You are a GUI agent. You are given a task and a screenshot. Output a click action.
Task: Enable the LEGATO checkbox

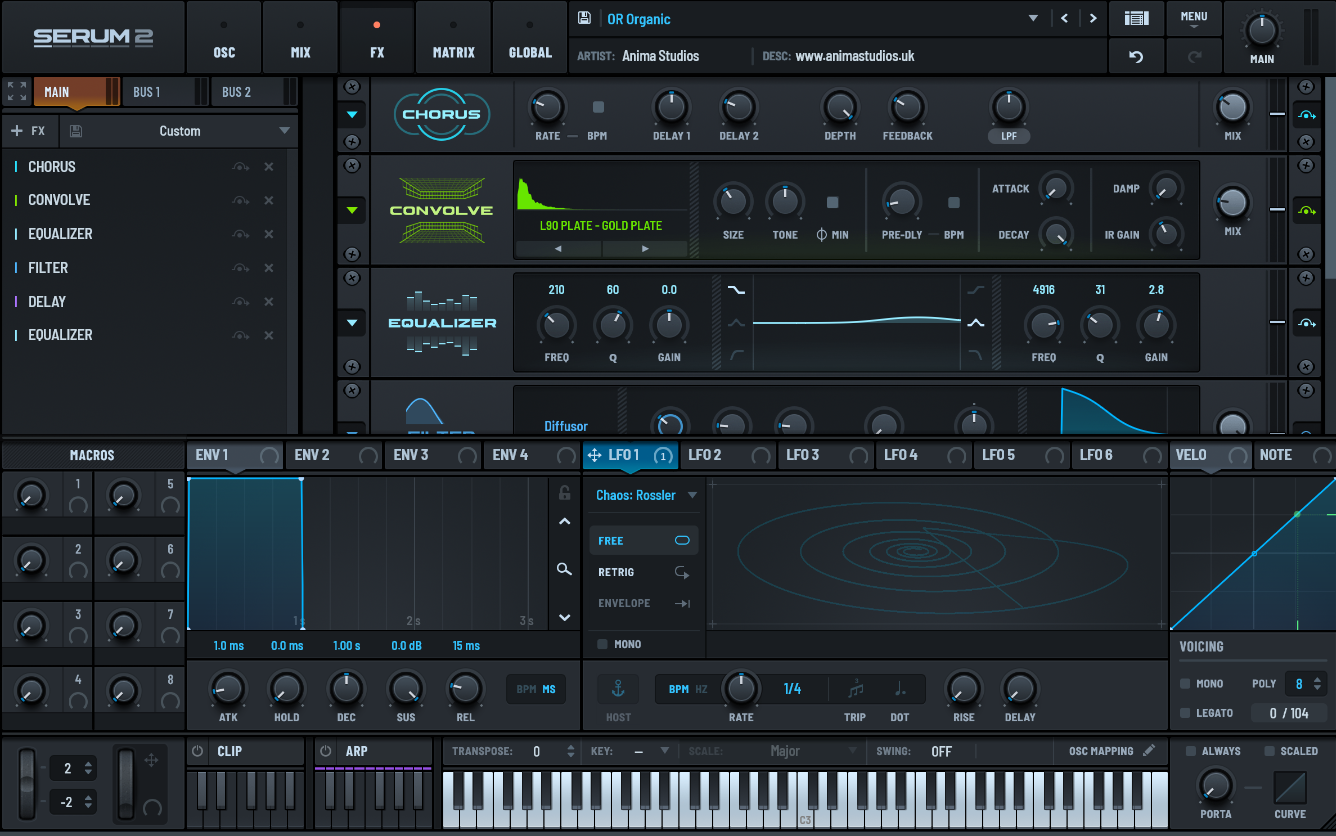tap(1185, 713)
